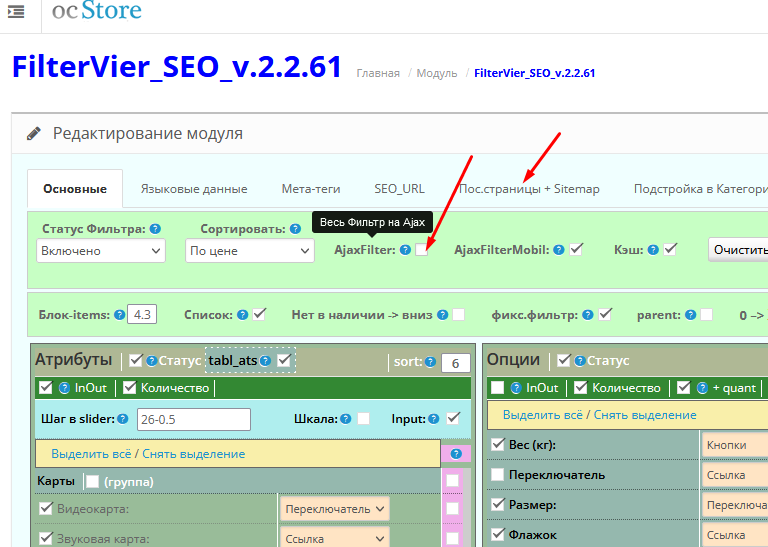Click help icon next to parent
The height and width of the screenshot is (547, 768).
[691, 315]
